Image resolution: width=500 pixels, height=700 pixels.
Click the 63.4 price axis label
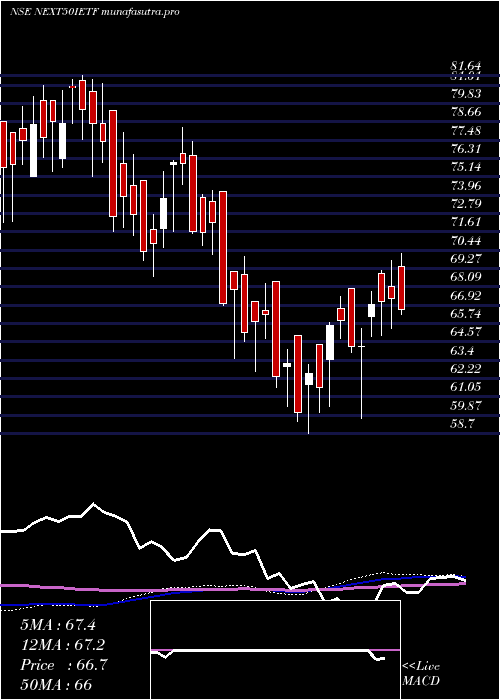click(x=462, y=351)
